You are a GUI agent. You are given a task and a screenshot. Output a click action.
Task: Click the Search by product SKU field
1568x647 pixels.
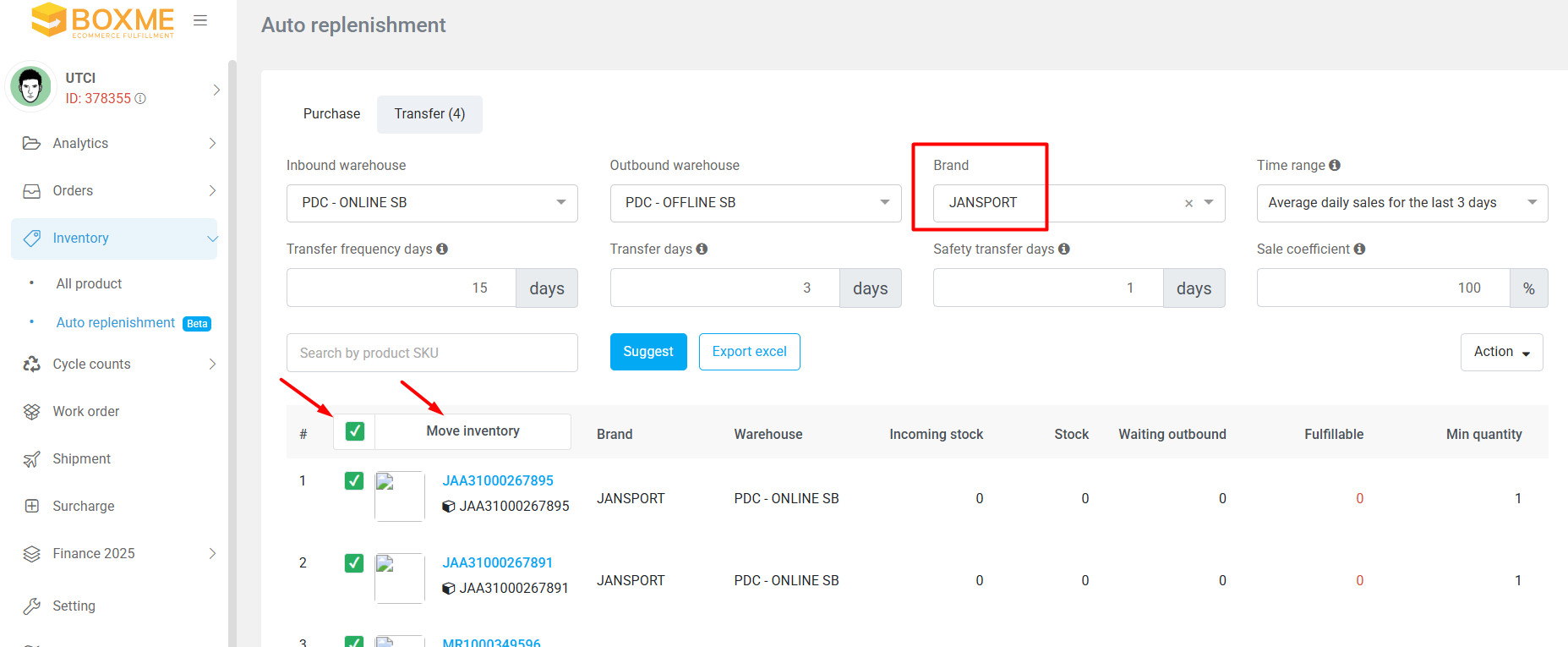(431, 353)
